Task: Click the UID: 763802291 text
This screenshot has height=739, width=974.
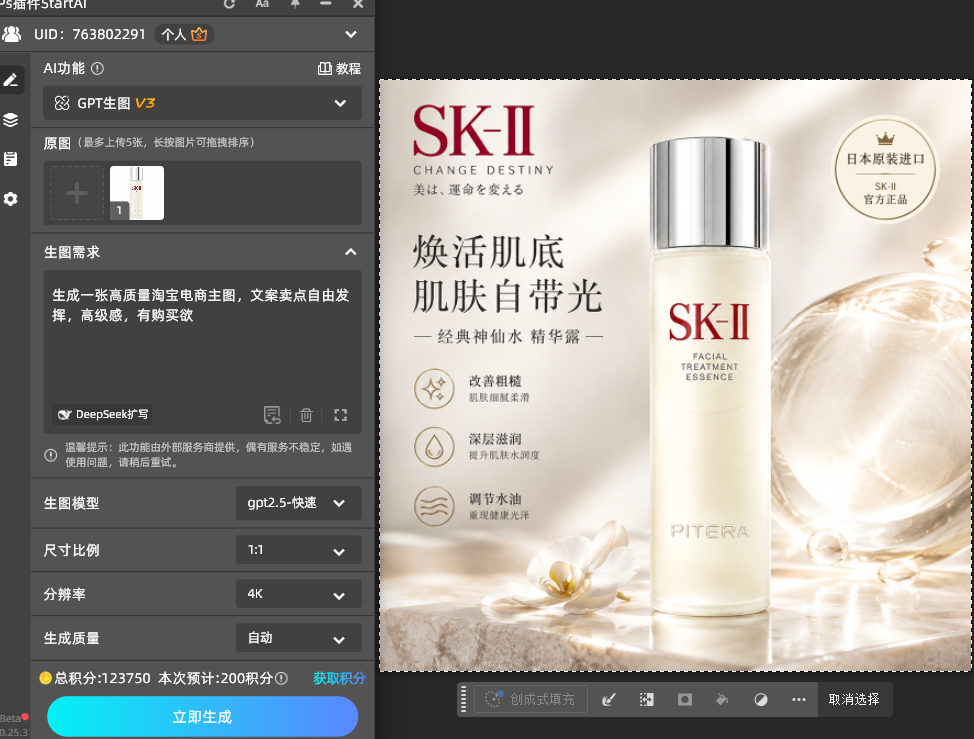Action: [90, 34]
